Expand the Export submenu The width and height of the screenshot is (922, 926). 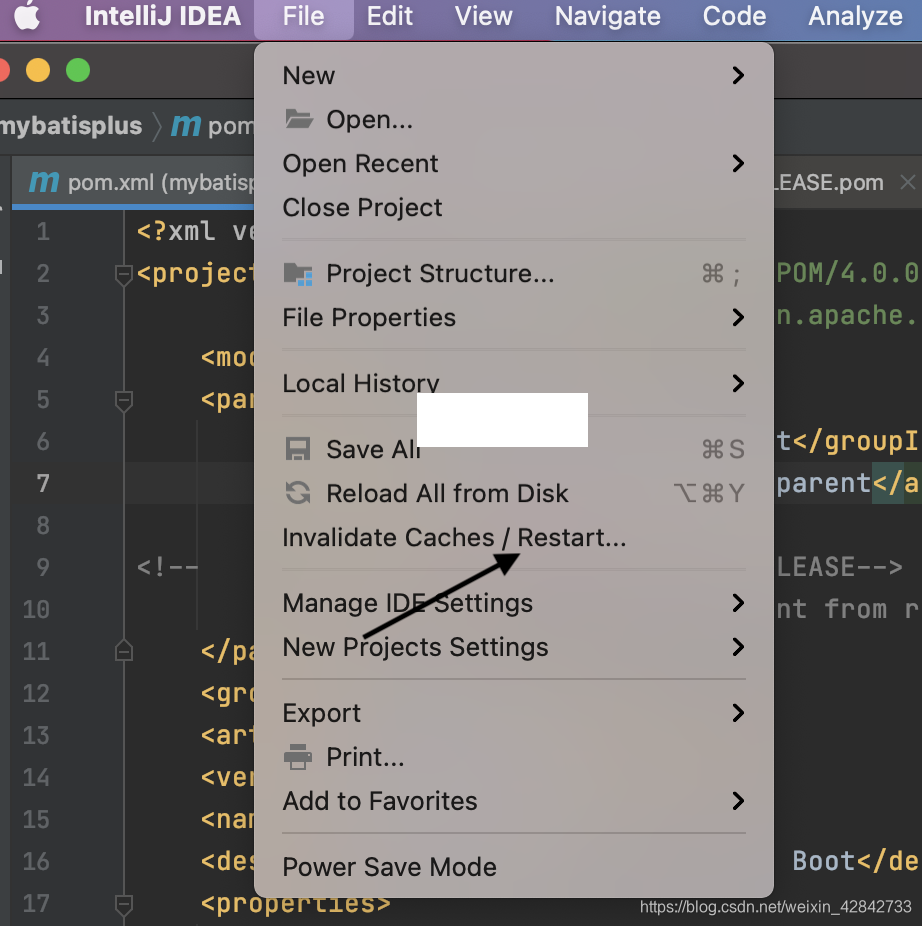click(x=514, y=713)
